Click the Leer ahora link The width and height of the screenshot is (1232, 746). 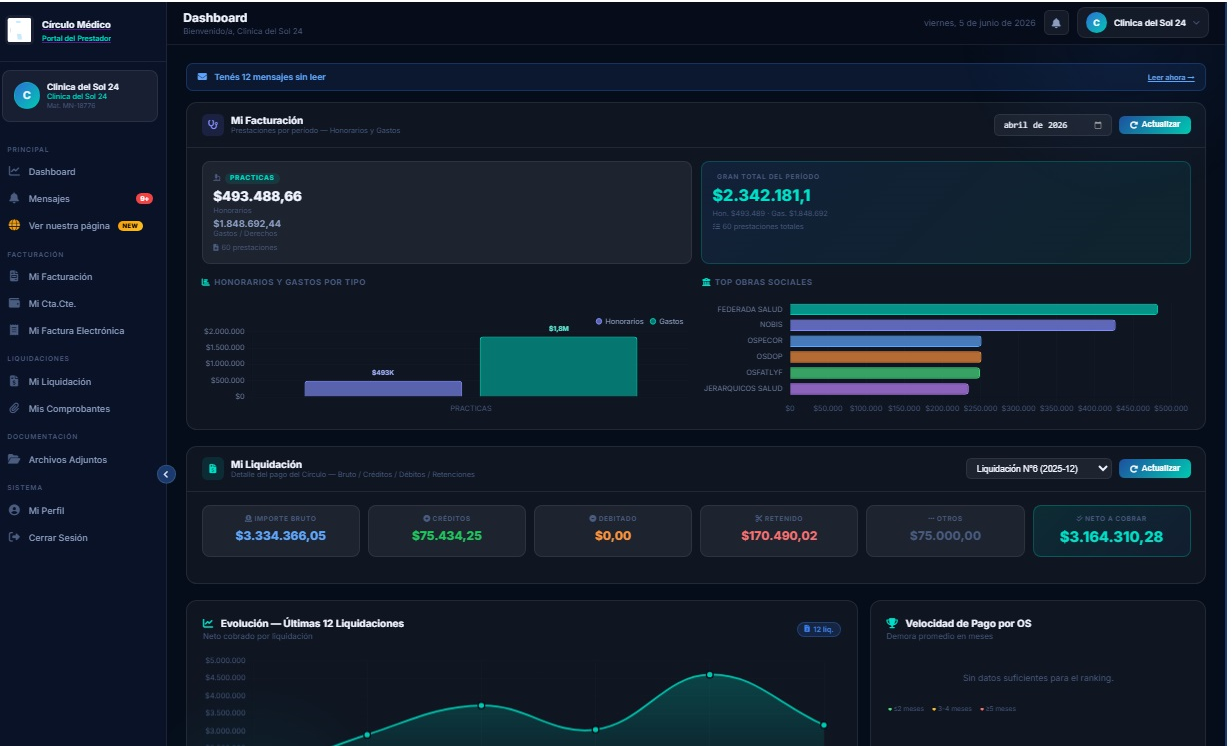[1171, 77]
